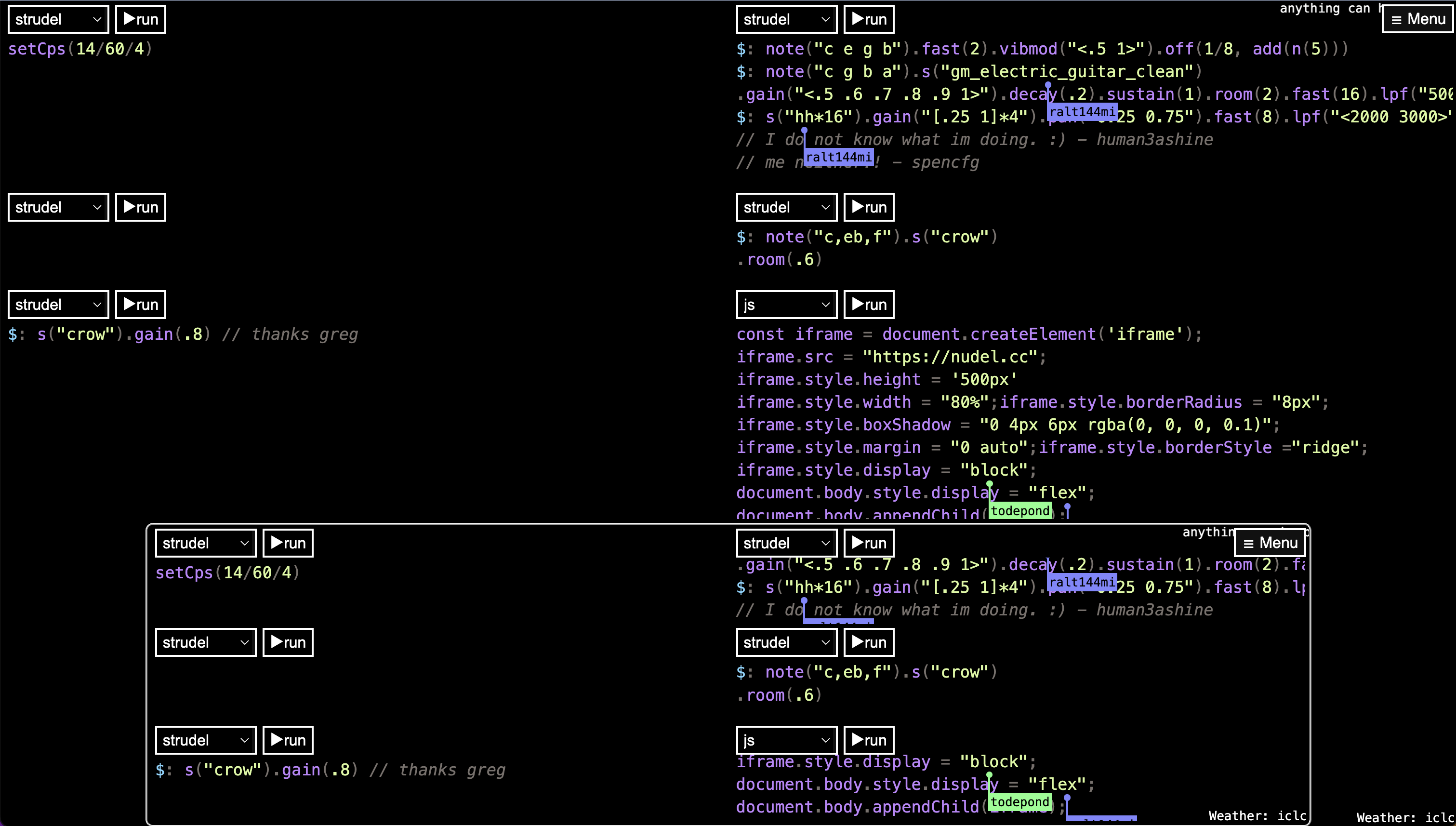Click embedded 'human3ashine' comment line
This screenshot has width=1456, height=826.
pyautogui.click(x=975, y=610)
